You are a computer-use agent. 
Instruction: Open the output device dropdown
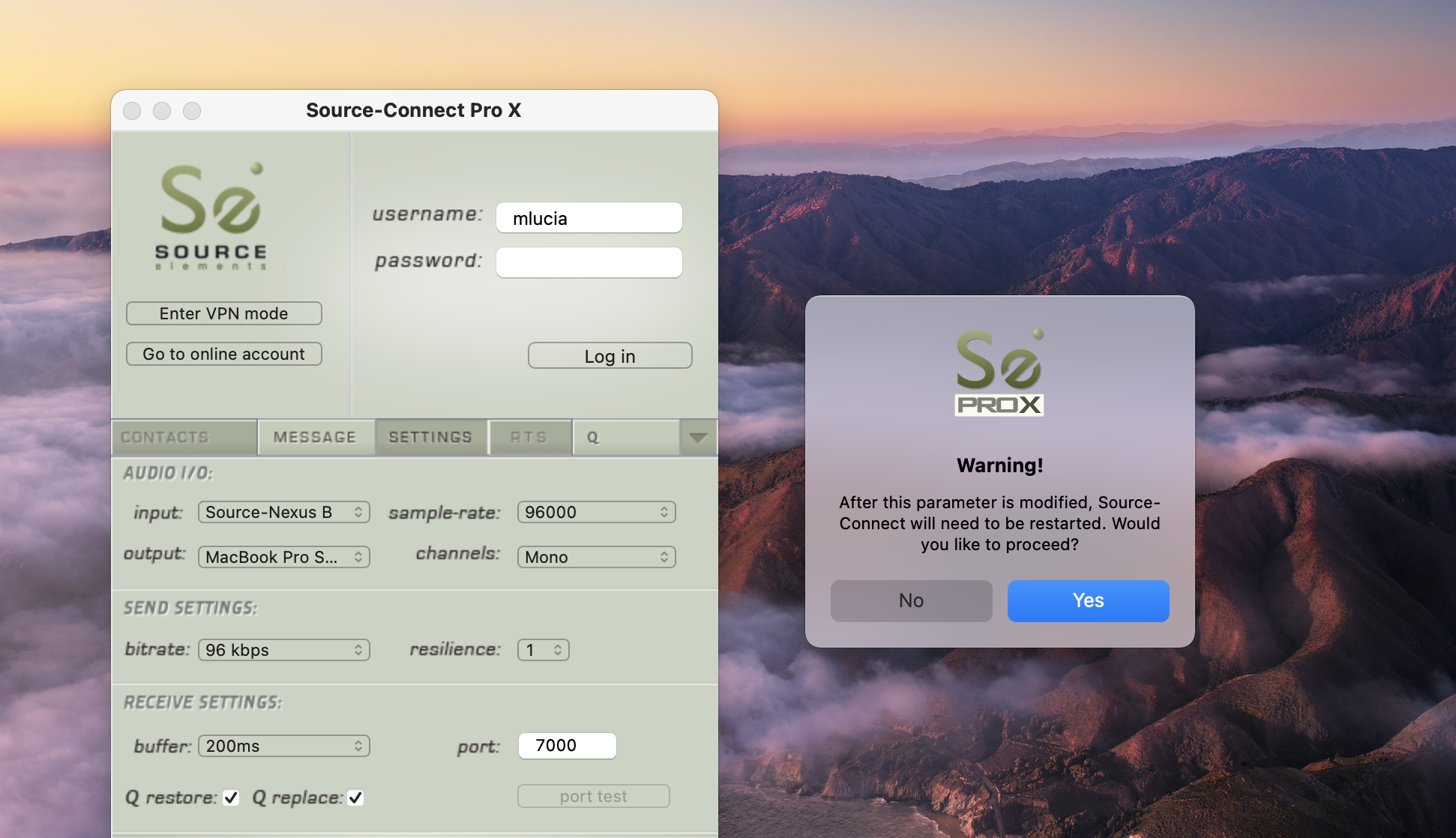[283, 557]
